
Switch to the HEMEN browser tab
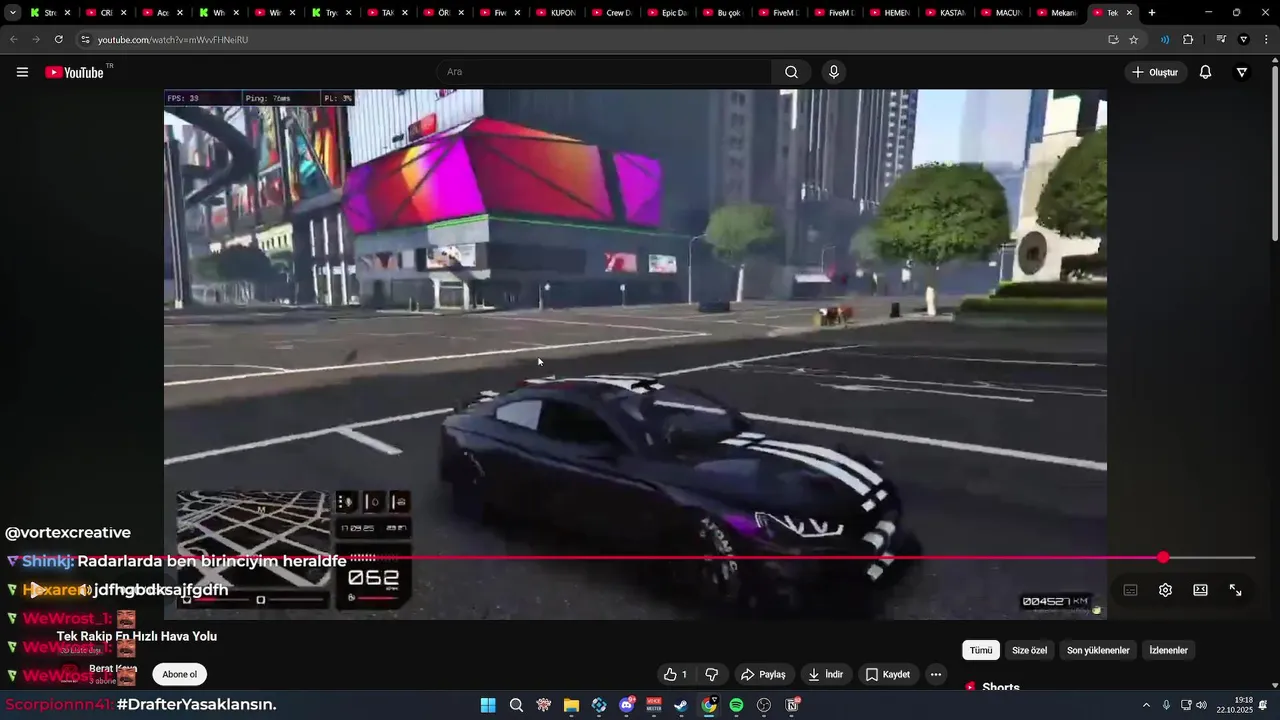pos(892,13)
